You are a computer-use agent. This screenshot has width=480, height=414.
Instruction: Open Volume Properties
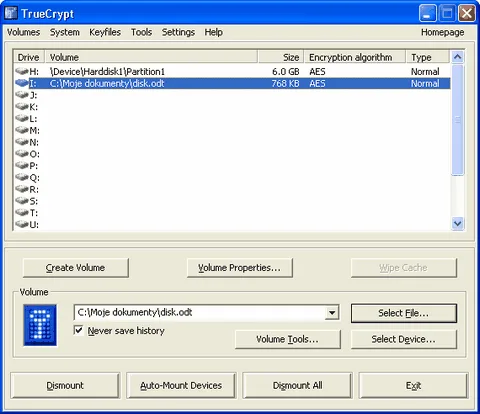[240, 268]
